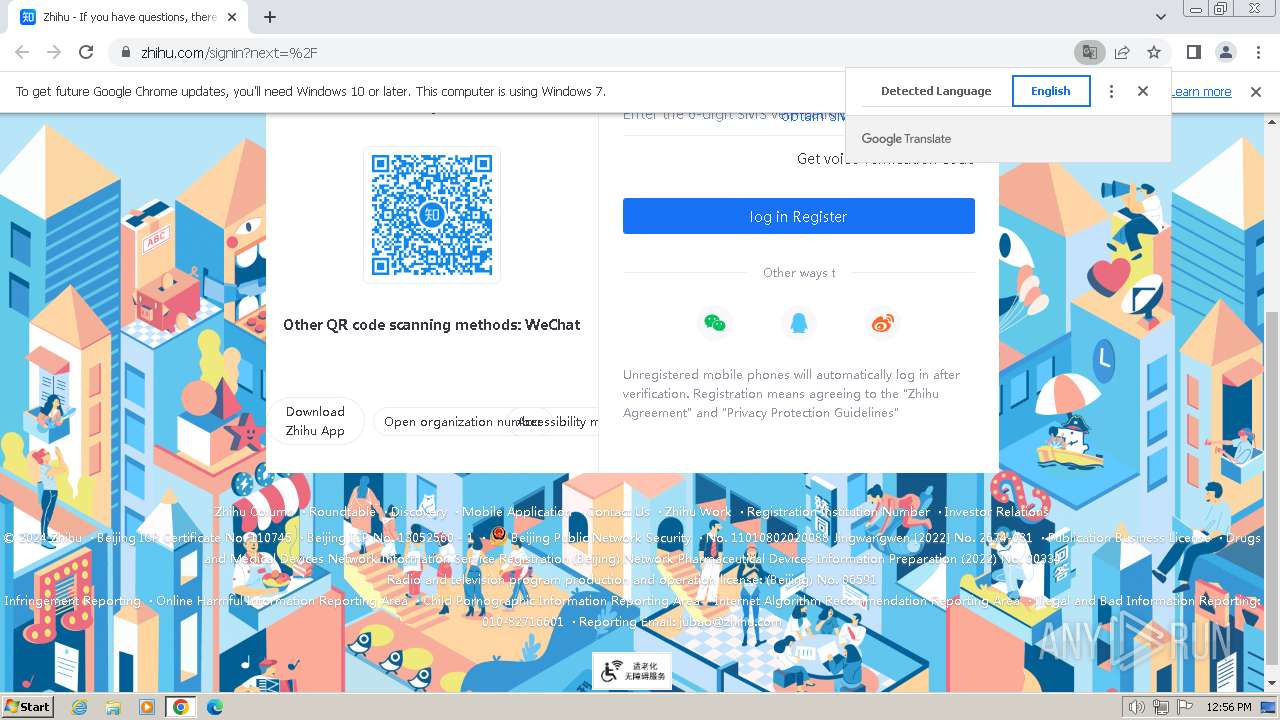Open Microsoft Edge from taskbar
Screen dimensions: 1280x720
(215, 707)
